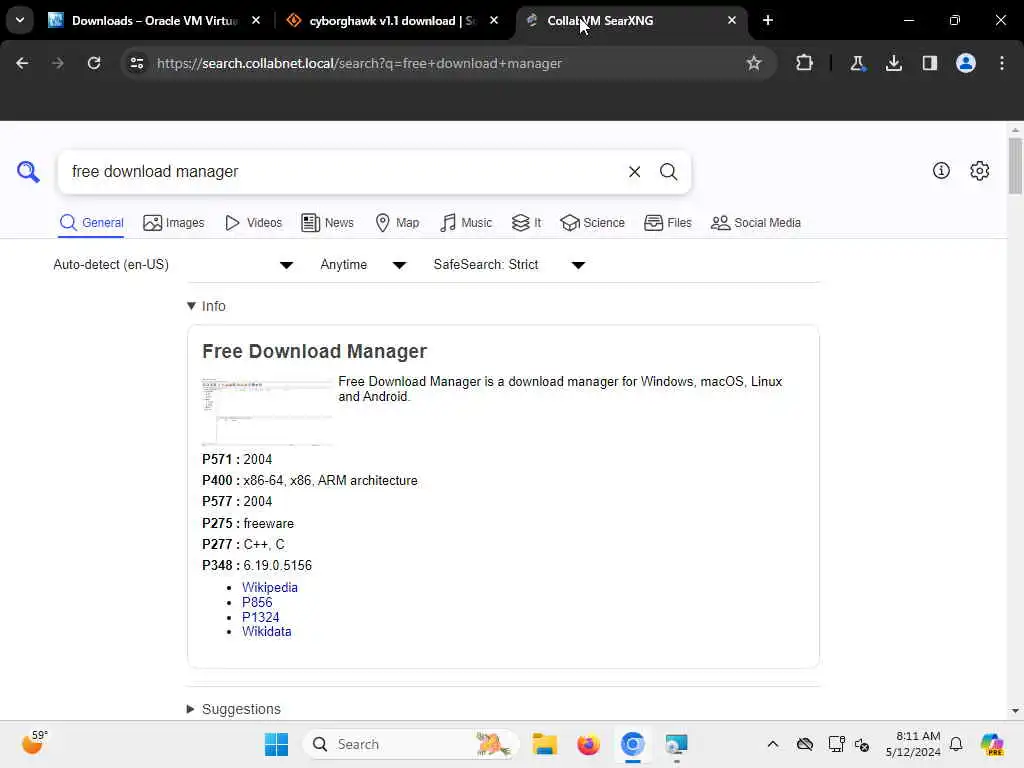
Task: Click the SearXNG magnifier logo
Action: click(x=28, y=172)
